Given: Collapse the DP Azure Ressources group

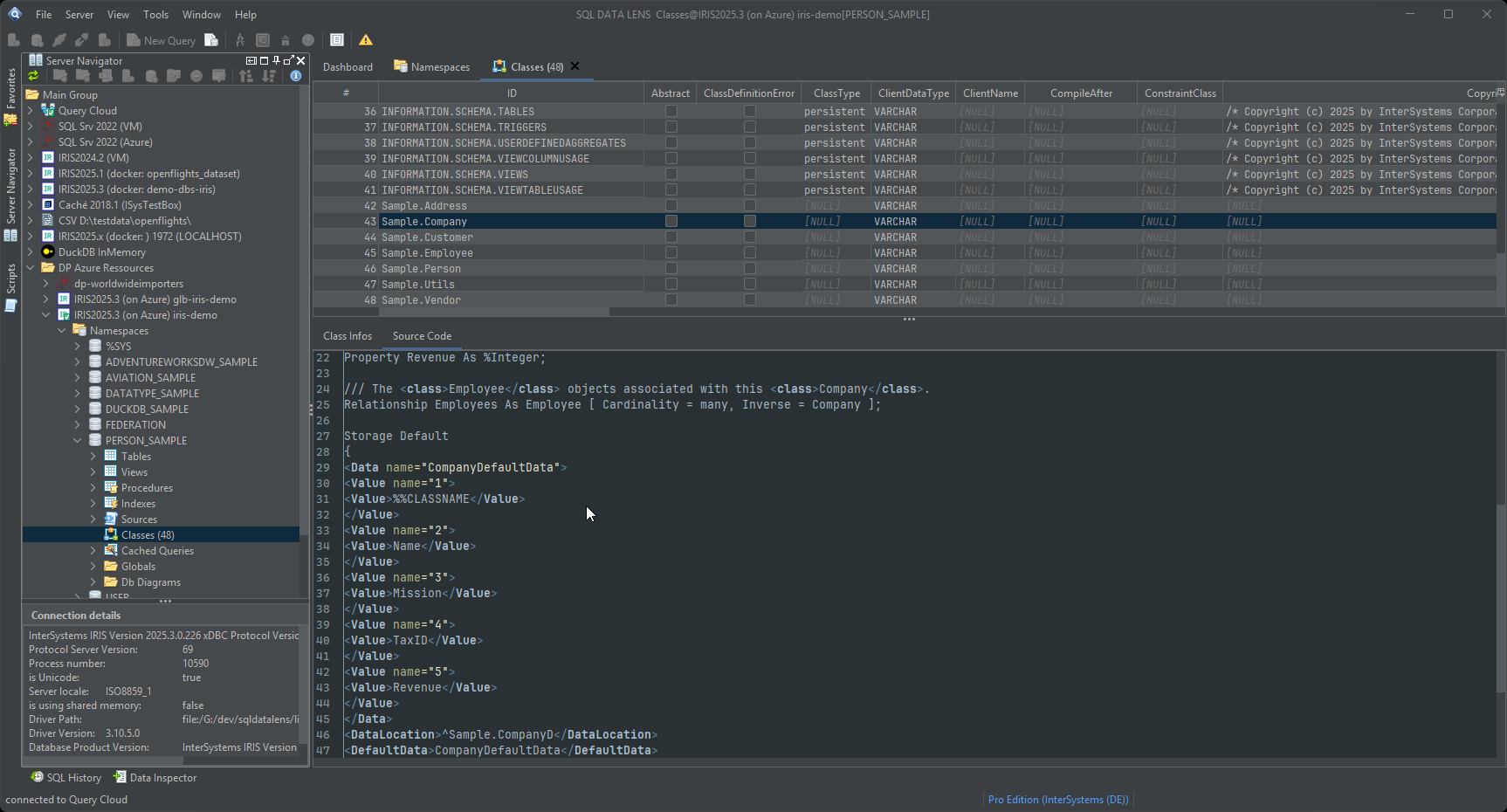Looking at the screenshot, I should (31, 268).
